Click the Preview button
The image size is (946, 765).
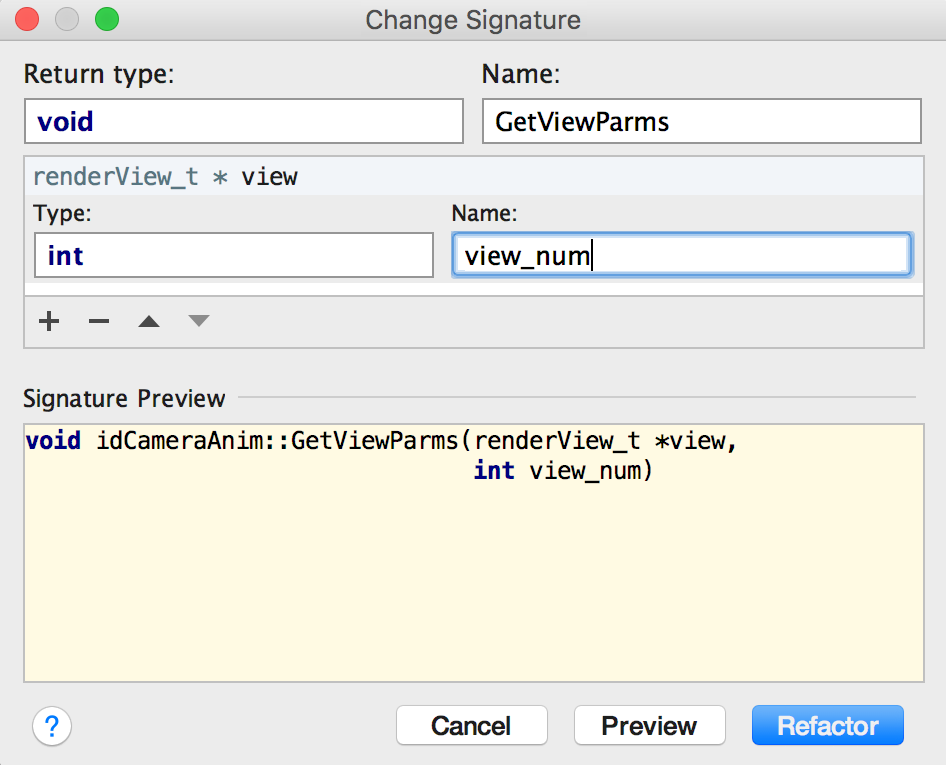point(650,725)
